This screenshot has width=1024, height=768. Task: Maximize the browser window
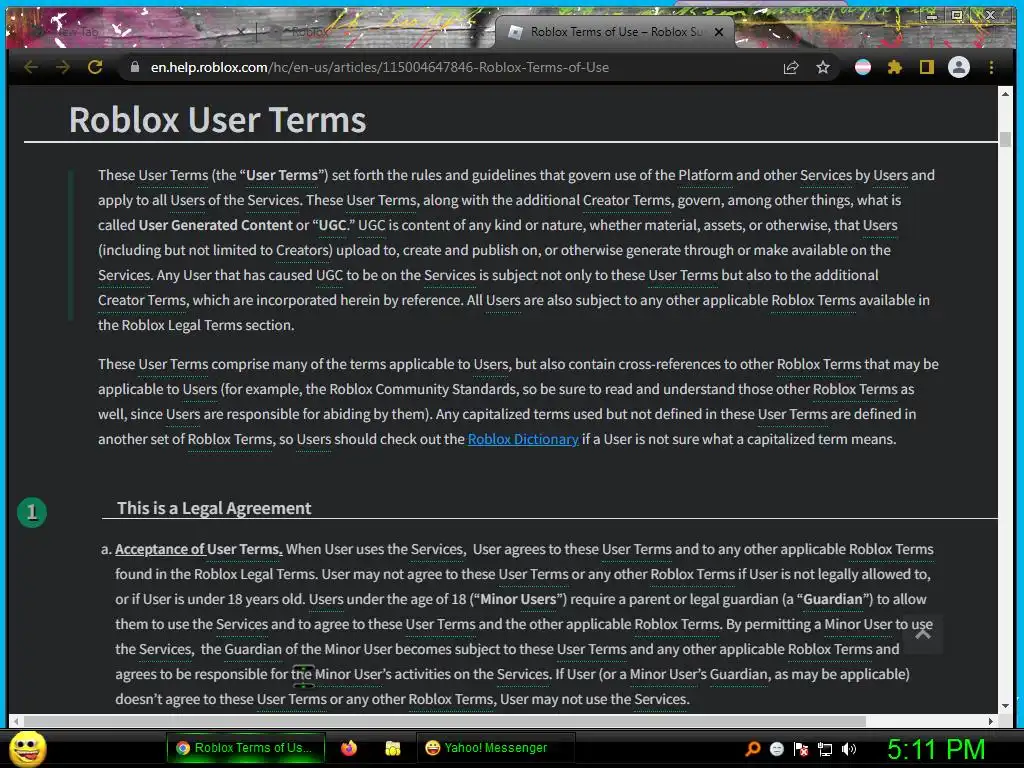[957, 15]
